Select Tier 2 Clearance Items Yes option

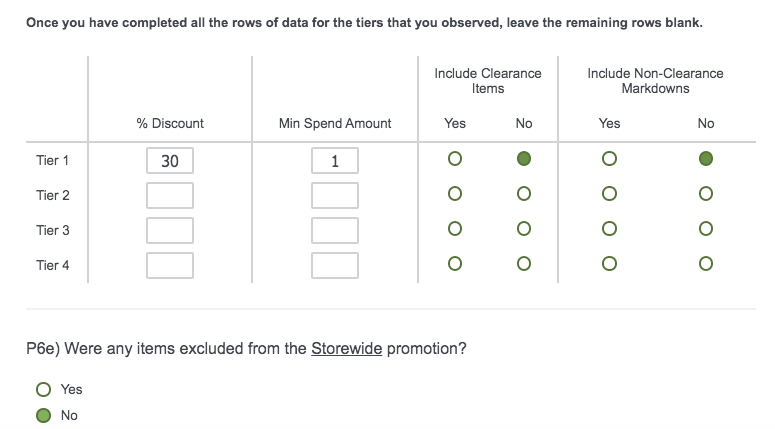(455, 194)
